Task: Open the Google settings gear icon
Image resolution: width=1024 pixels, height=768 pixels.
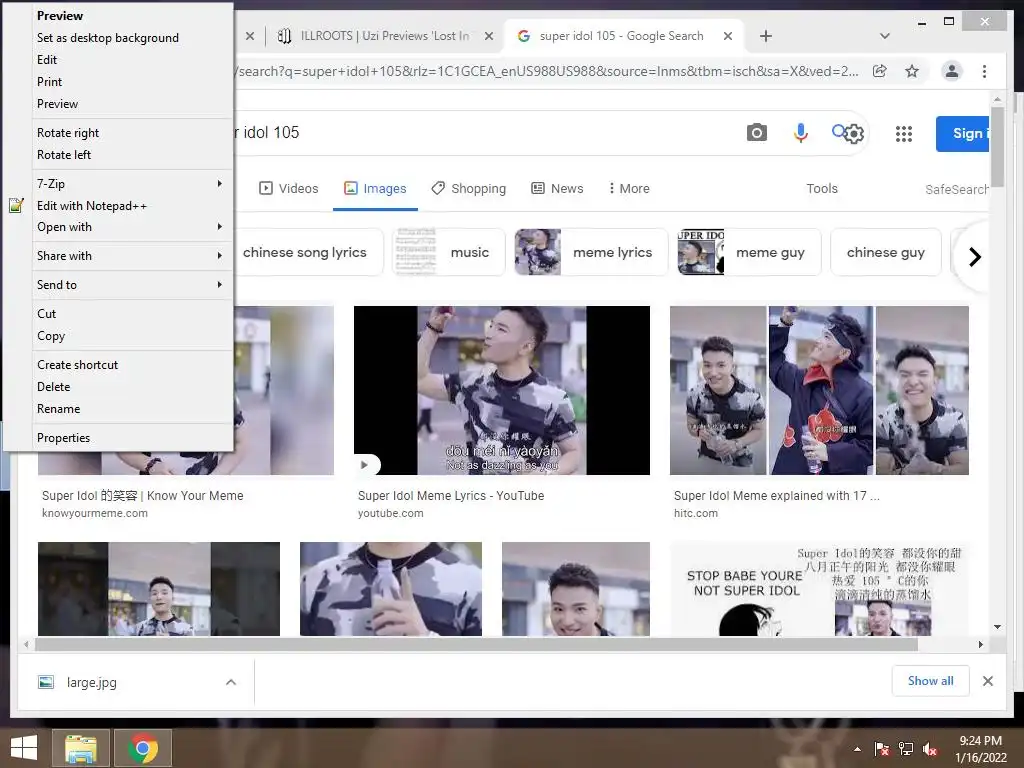Action: pos(854,134)
